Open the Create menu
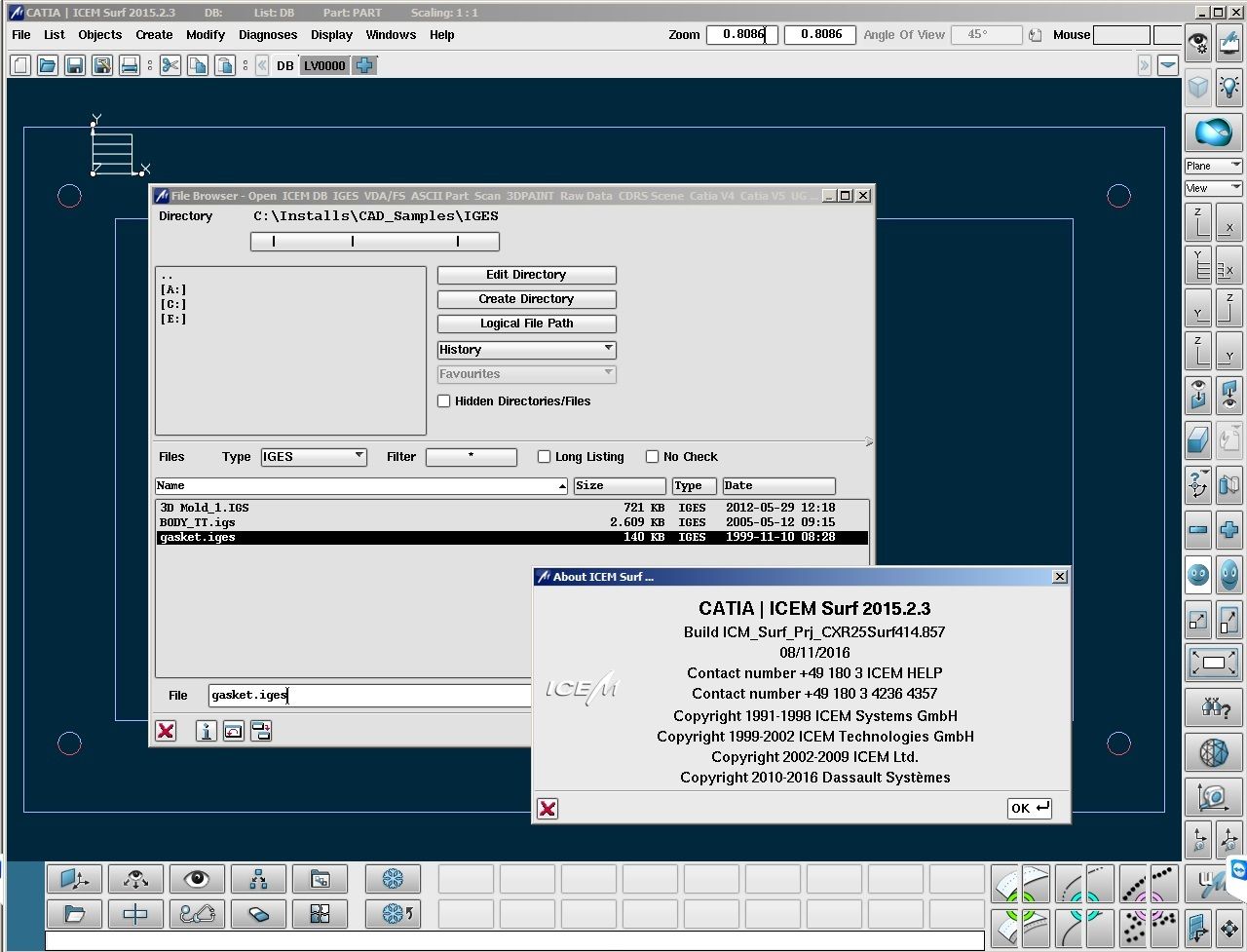 tap(154, 35)
